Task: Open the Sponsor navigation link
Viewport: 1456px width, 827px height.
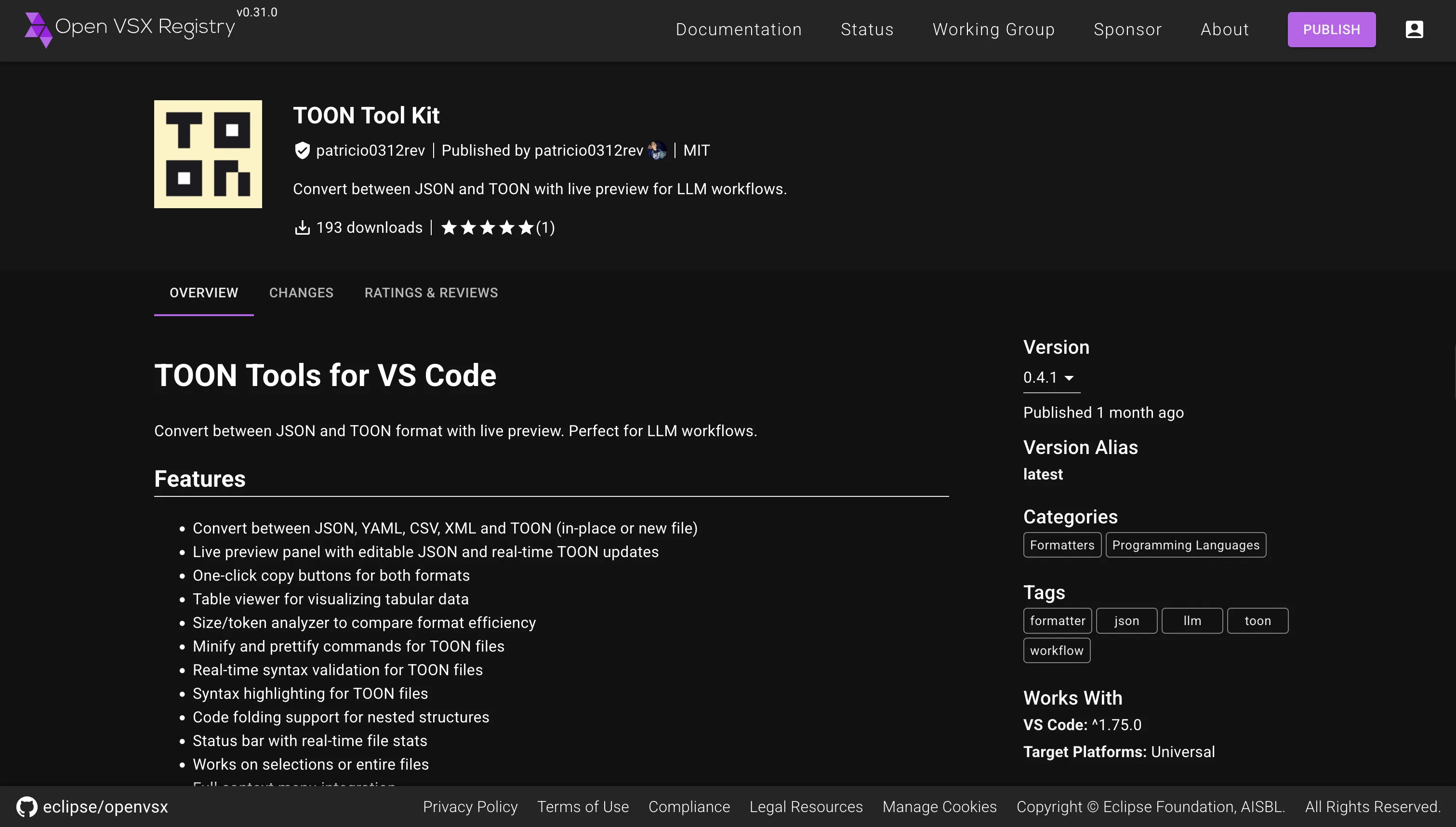Action: [x=1127, y=29]
